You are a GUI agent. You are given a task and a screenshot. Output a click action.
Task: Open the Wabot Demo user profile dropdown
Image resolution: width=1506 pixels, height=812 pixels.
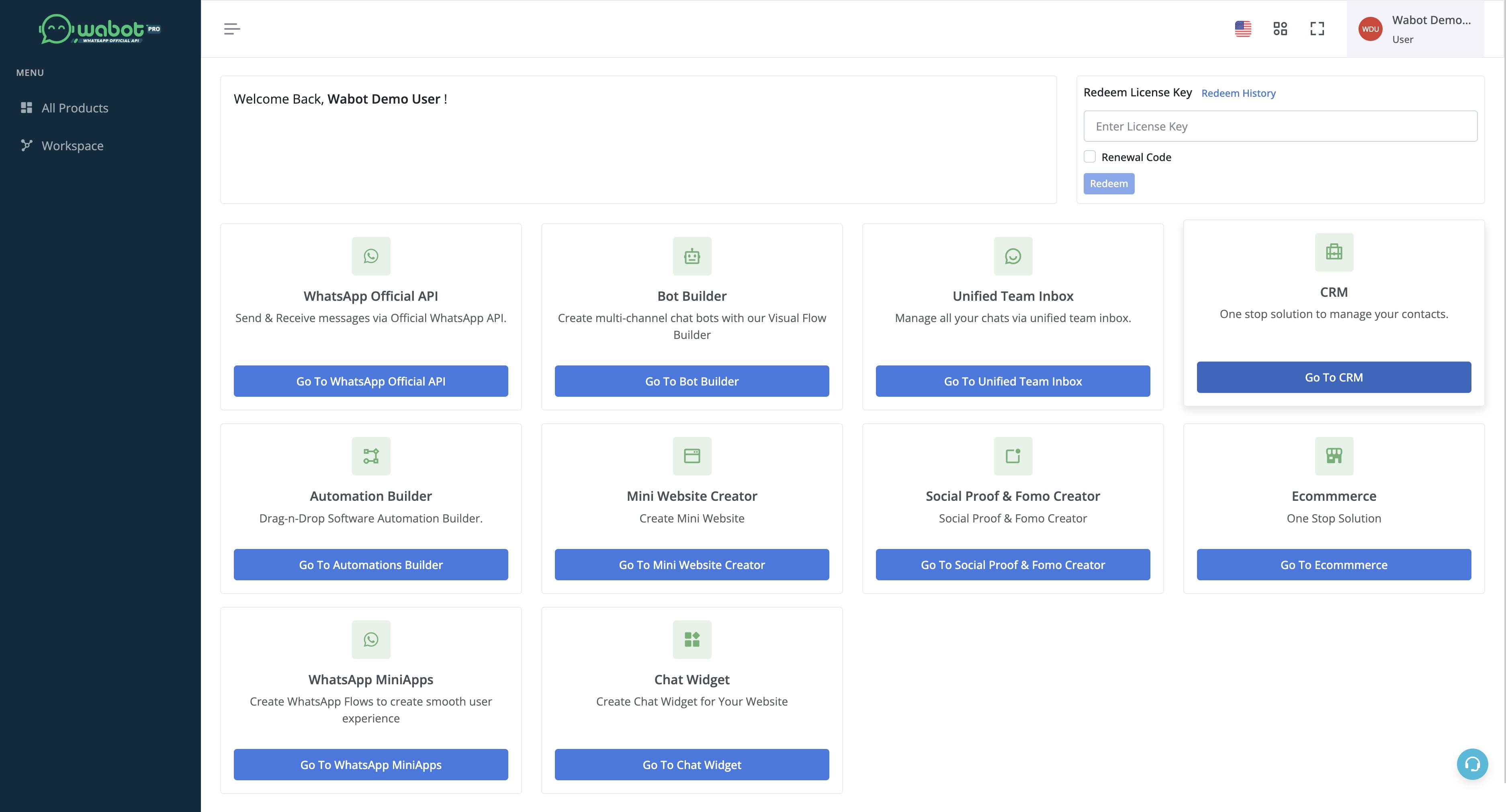[1415, 29]
